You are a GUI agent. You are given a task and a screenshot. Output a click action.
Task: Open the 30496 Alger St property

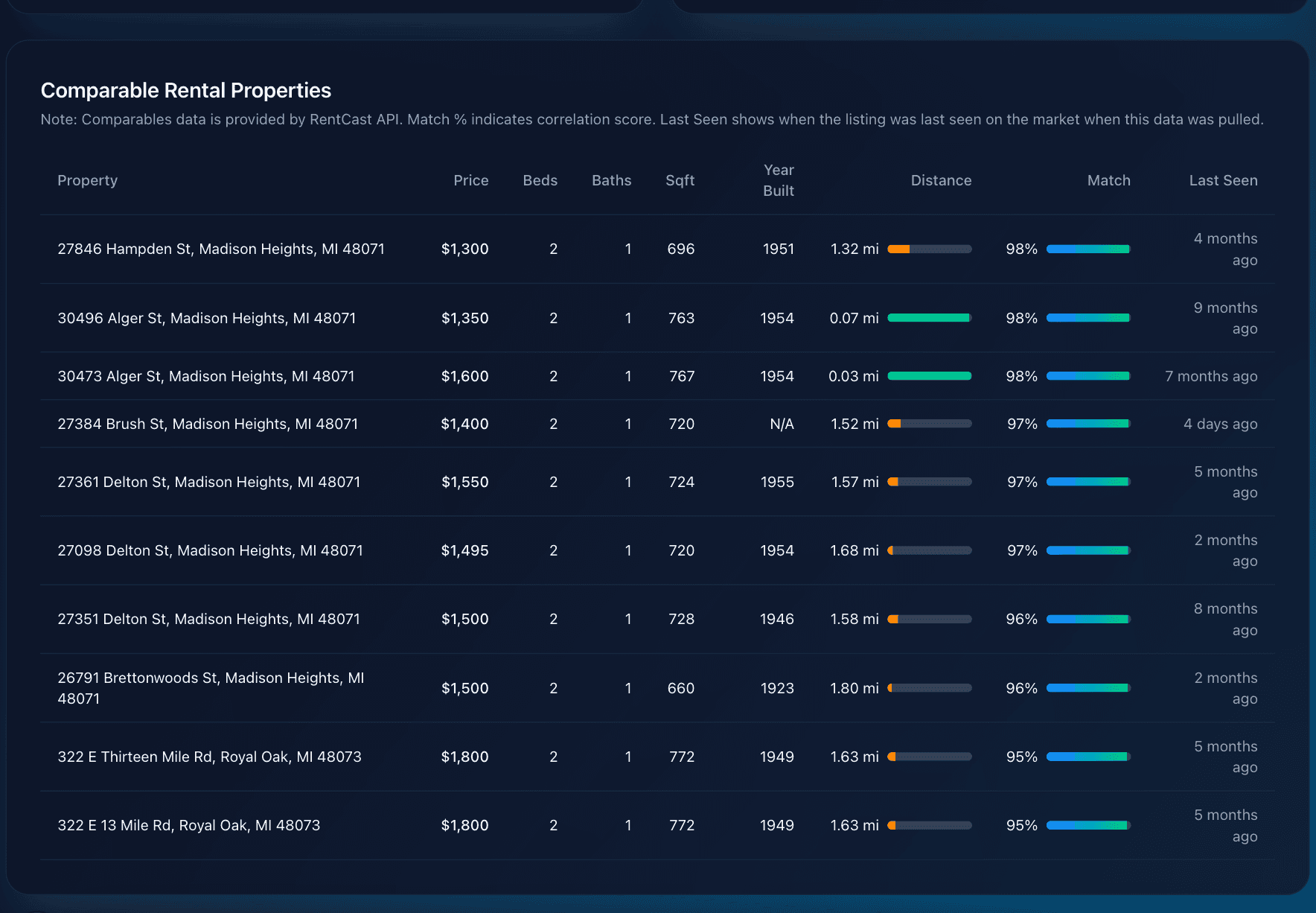coord(207,318)
